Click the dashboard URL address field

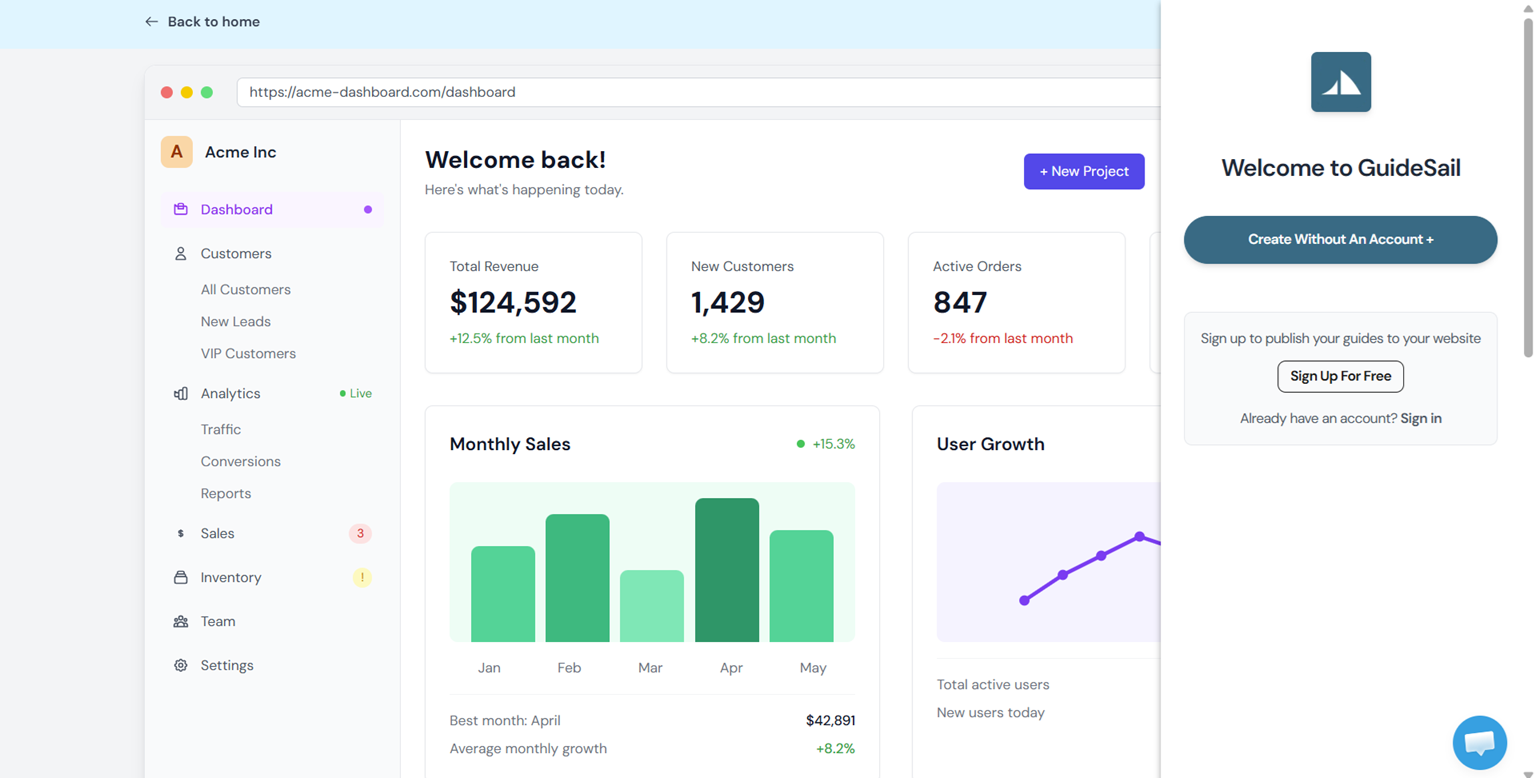coord(690,92)
